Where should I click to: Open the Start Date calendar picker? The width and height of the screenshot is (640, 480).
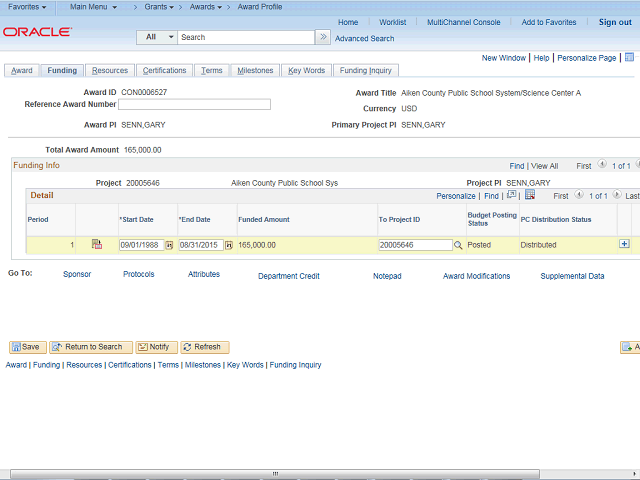169,245
